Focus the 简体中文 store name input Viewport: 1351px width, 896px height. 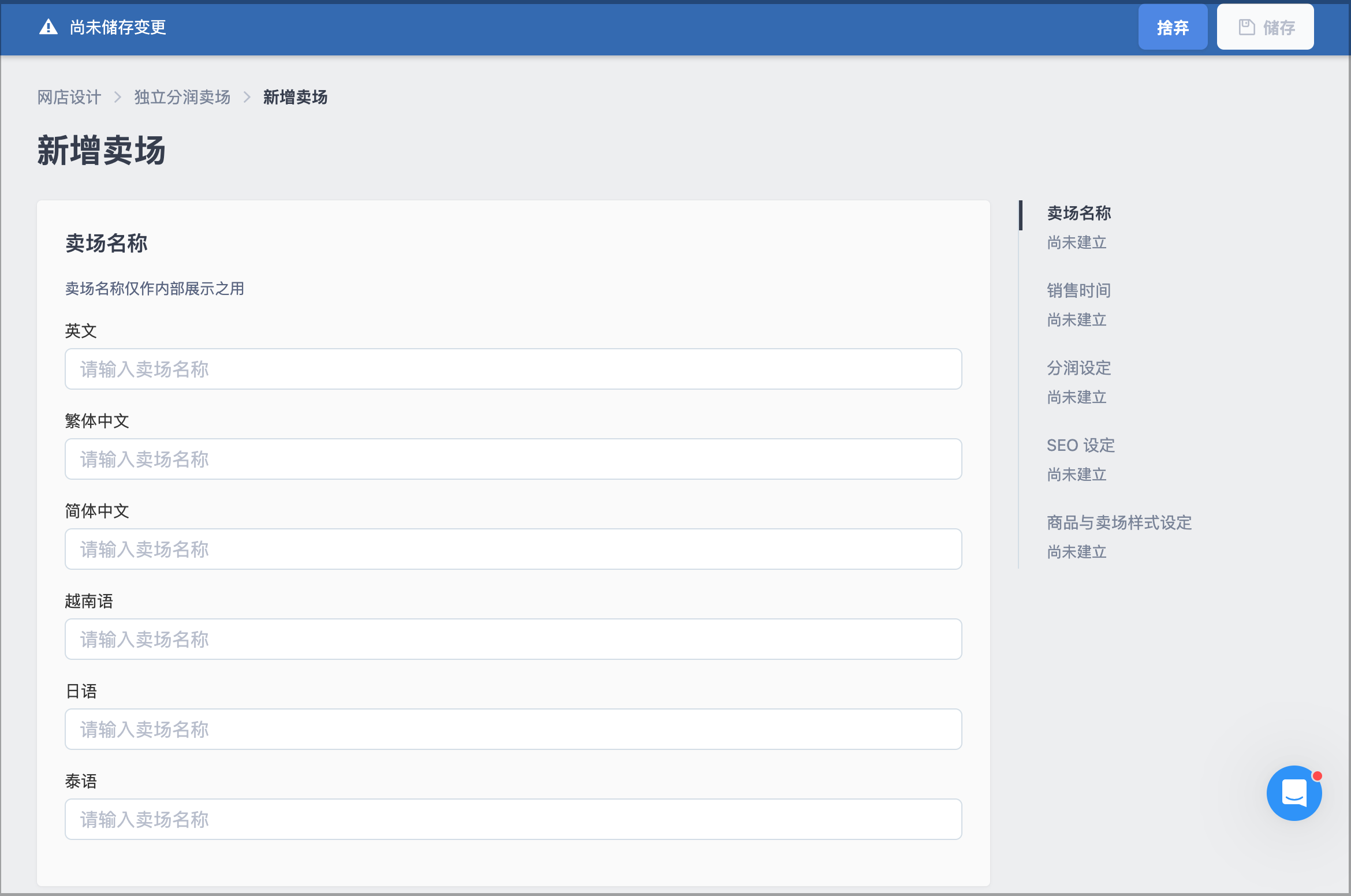[x=513, y=549]
